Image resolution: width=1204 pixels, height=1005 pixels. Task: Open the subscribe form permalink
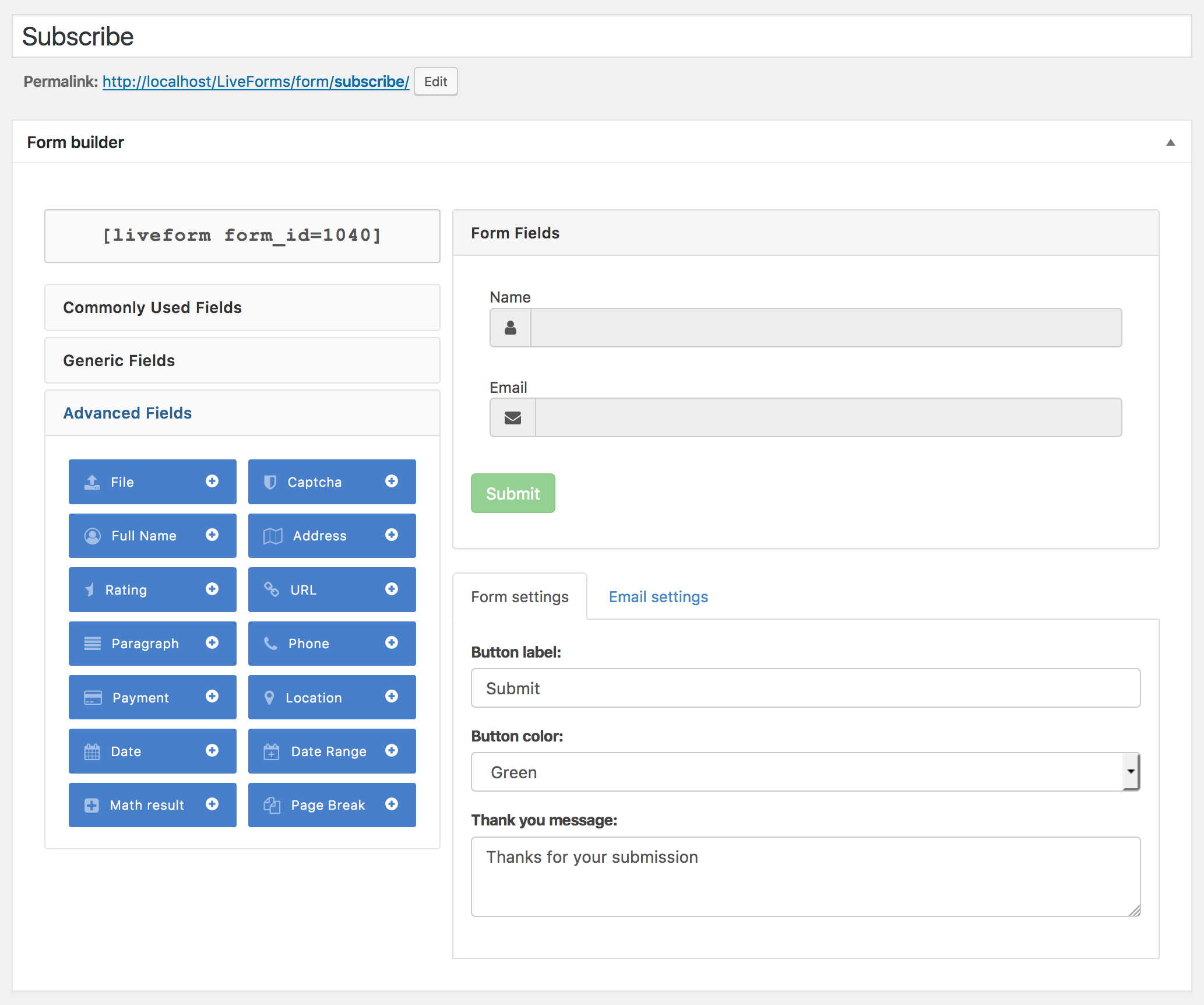[256, 82]
